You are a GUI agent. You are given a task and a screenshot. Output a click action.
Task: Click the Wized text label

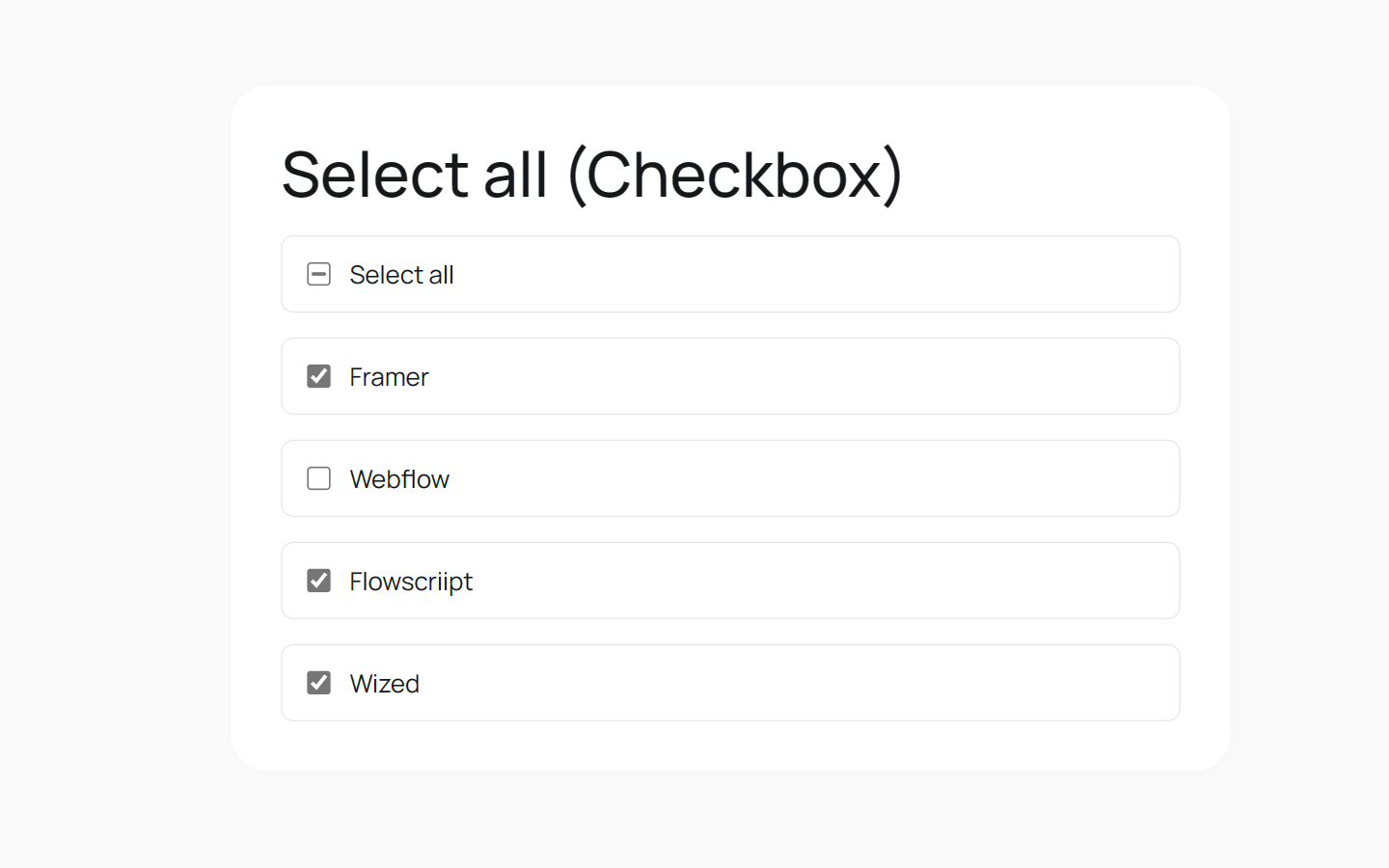pos(384,684)
